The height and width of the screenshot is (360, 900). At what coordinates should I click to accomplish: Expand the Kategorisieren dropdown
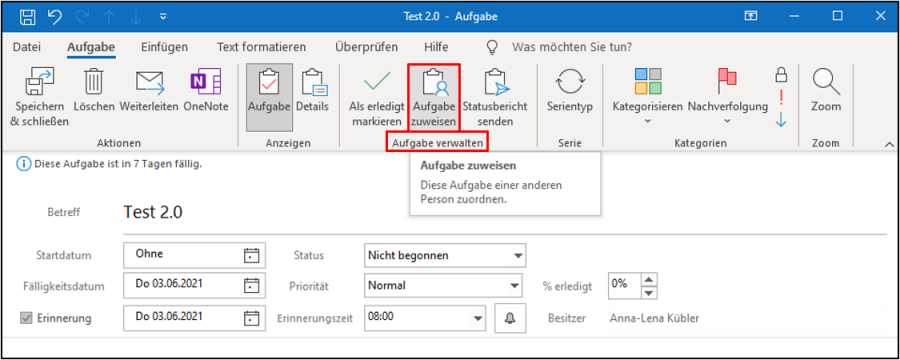click(647, 122)
